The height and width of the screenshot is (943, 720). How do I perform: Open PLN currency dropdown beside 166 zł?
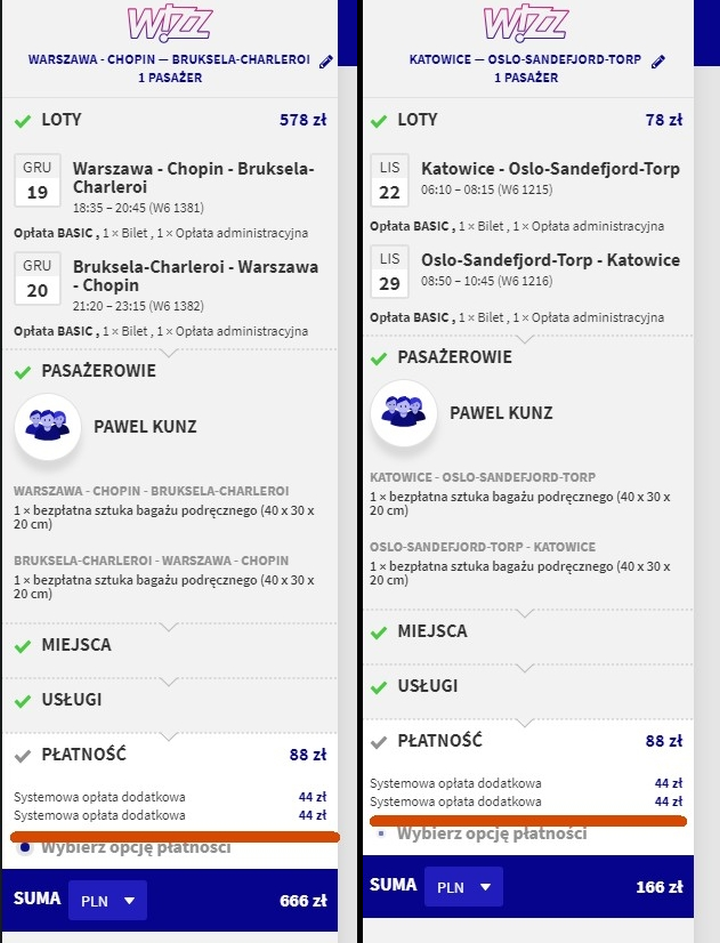tap(464, 887)
